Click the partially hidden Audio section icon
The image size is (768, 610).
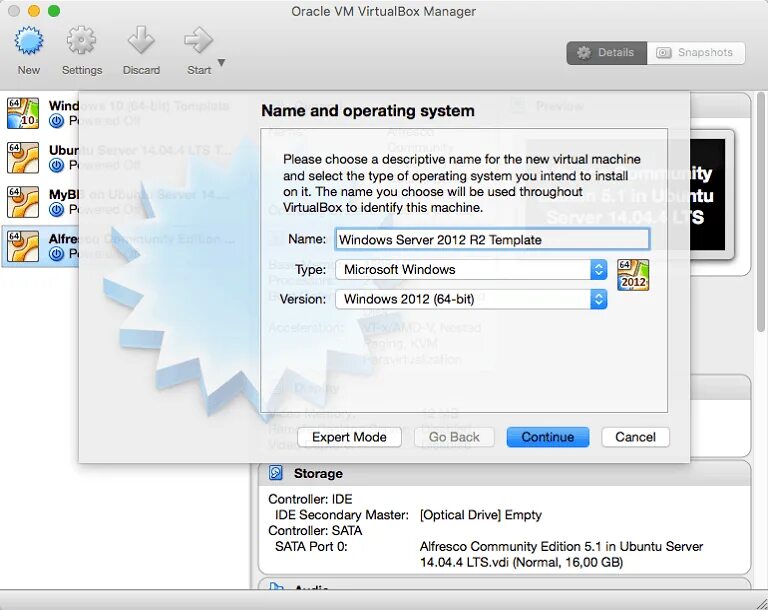[276, 586]
